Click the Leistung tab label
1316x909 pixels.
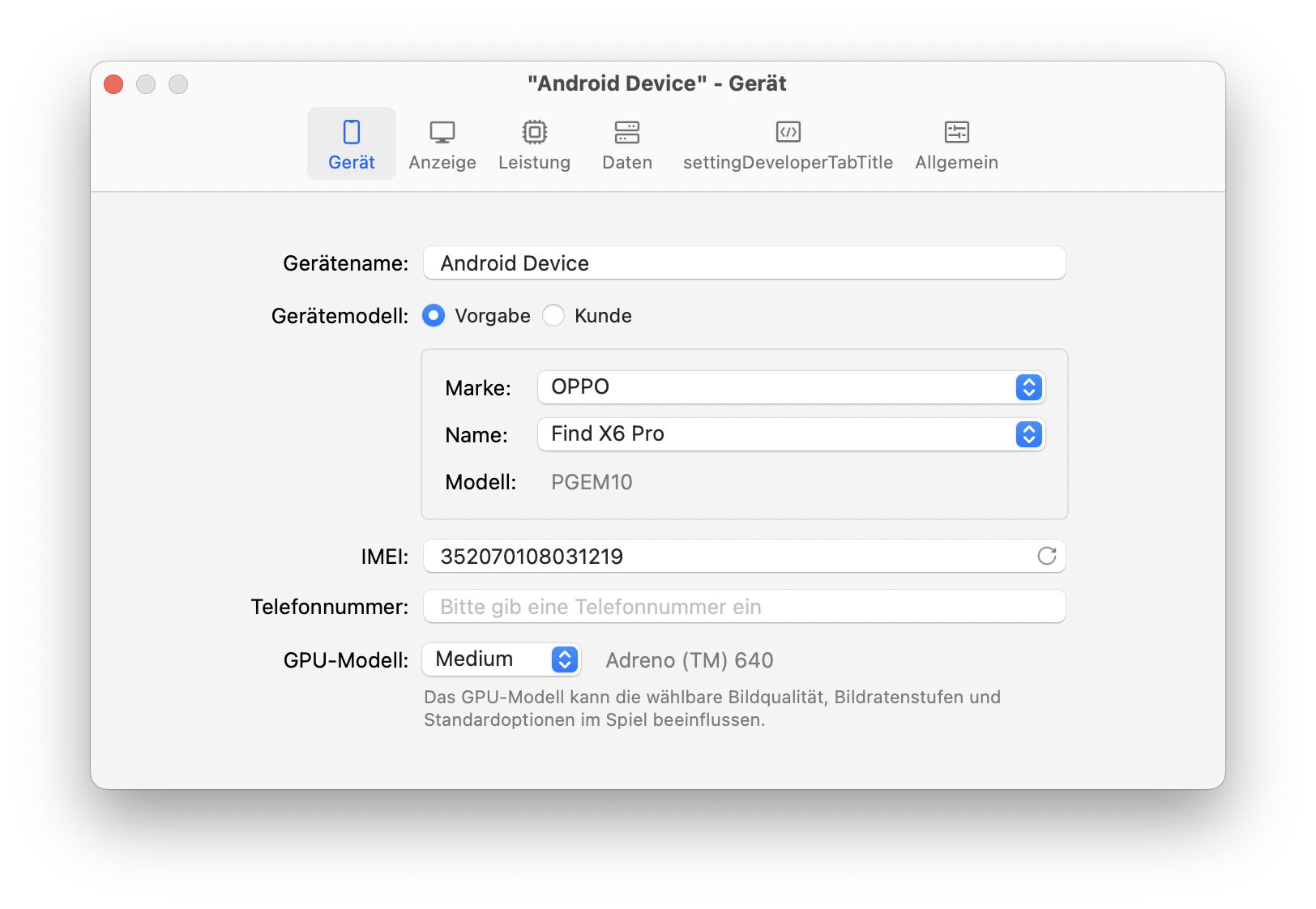tap(534, 163)
